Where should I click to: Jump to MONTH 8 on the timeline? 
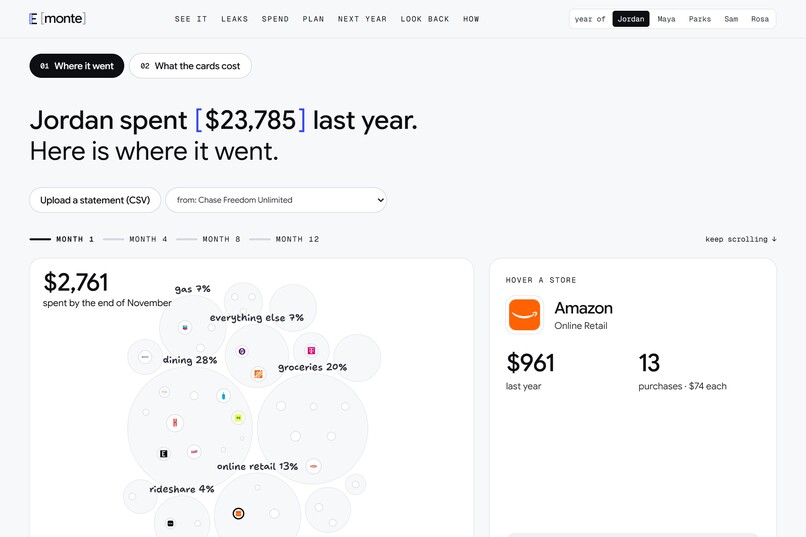pyautogui.click(x=208, y=239)
